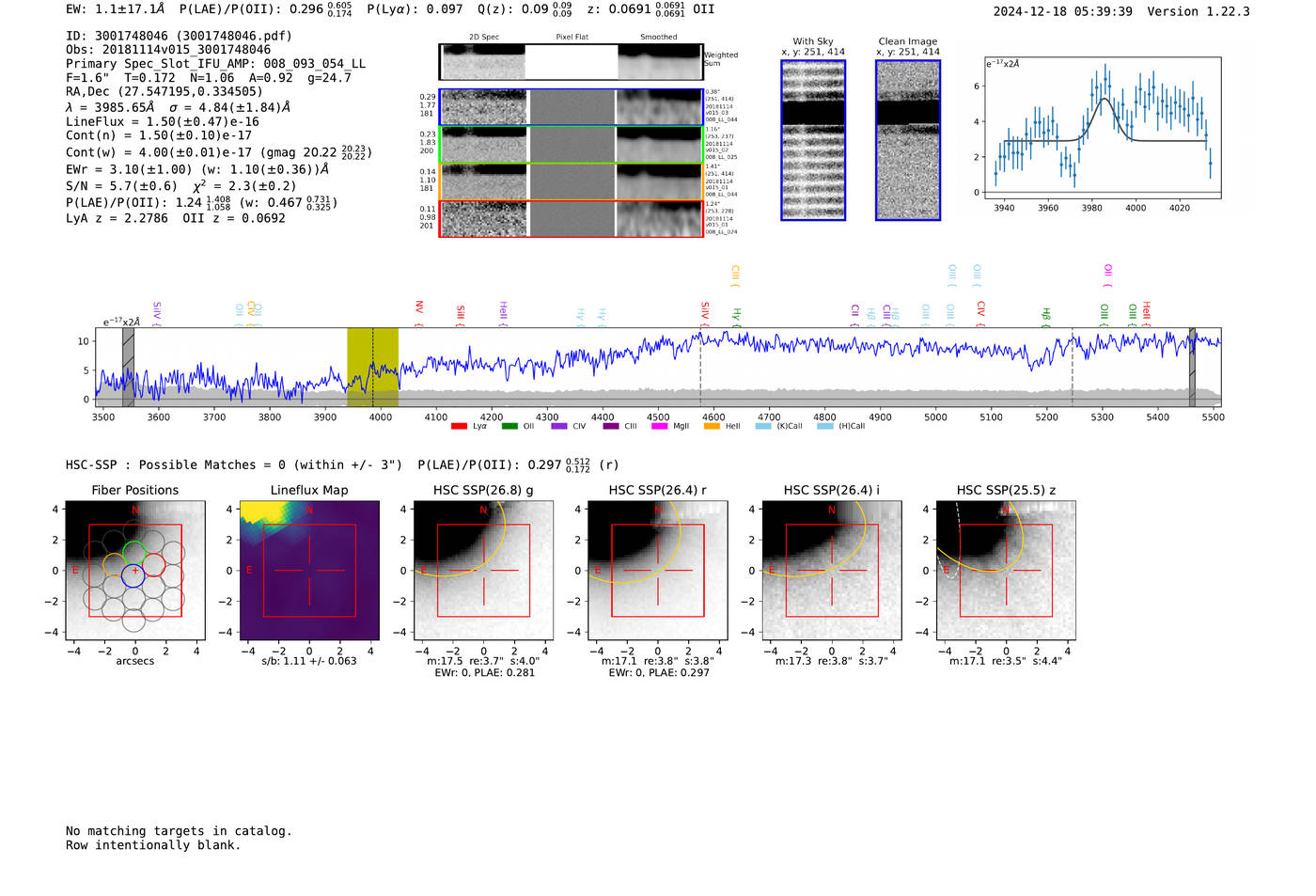Open the Fiber Positions thumbnail

pos(135,571)
